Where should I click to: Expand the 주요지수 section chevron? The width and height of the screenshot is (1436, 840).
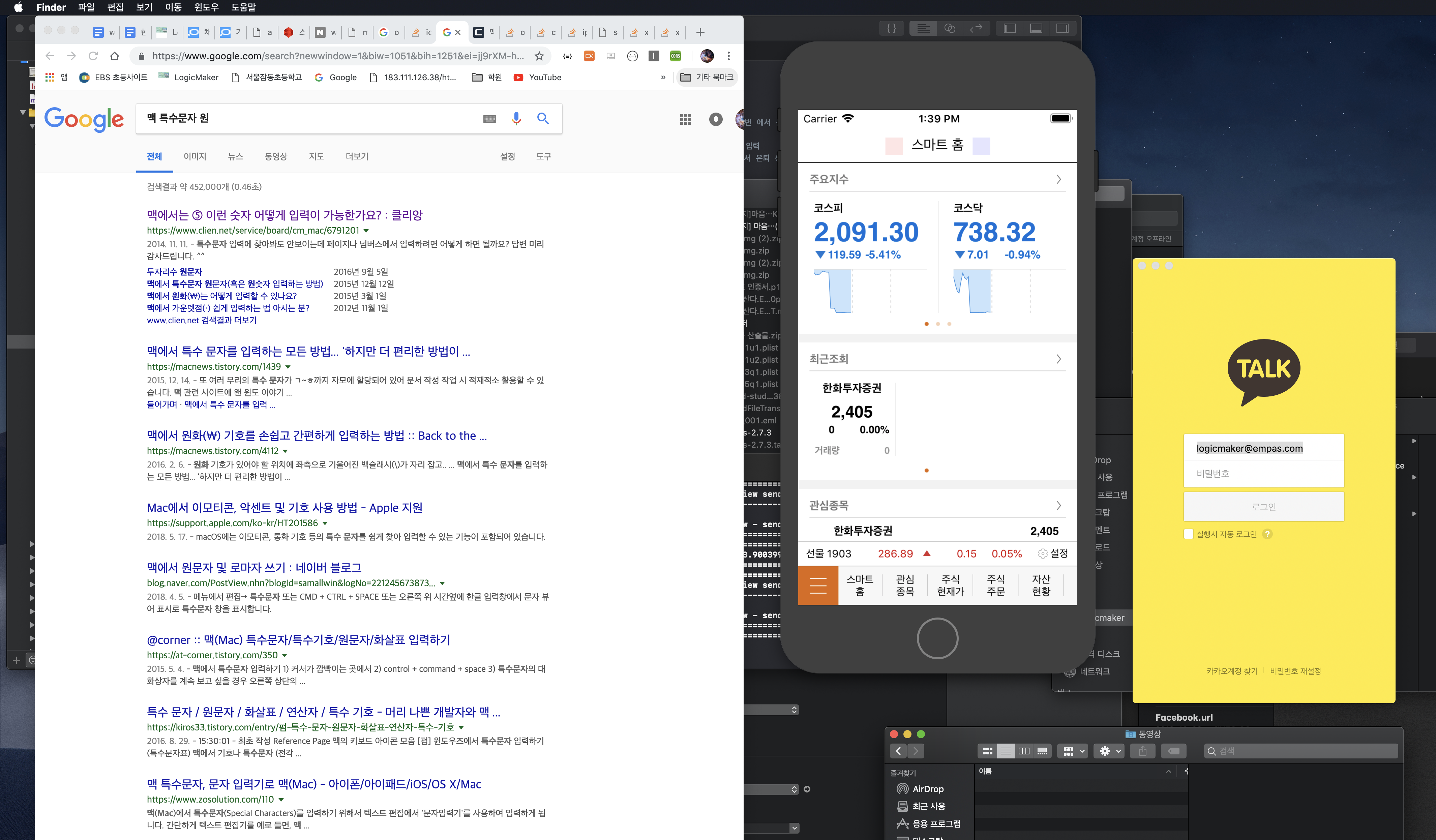(1058, 180)
